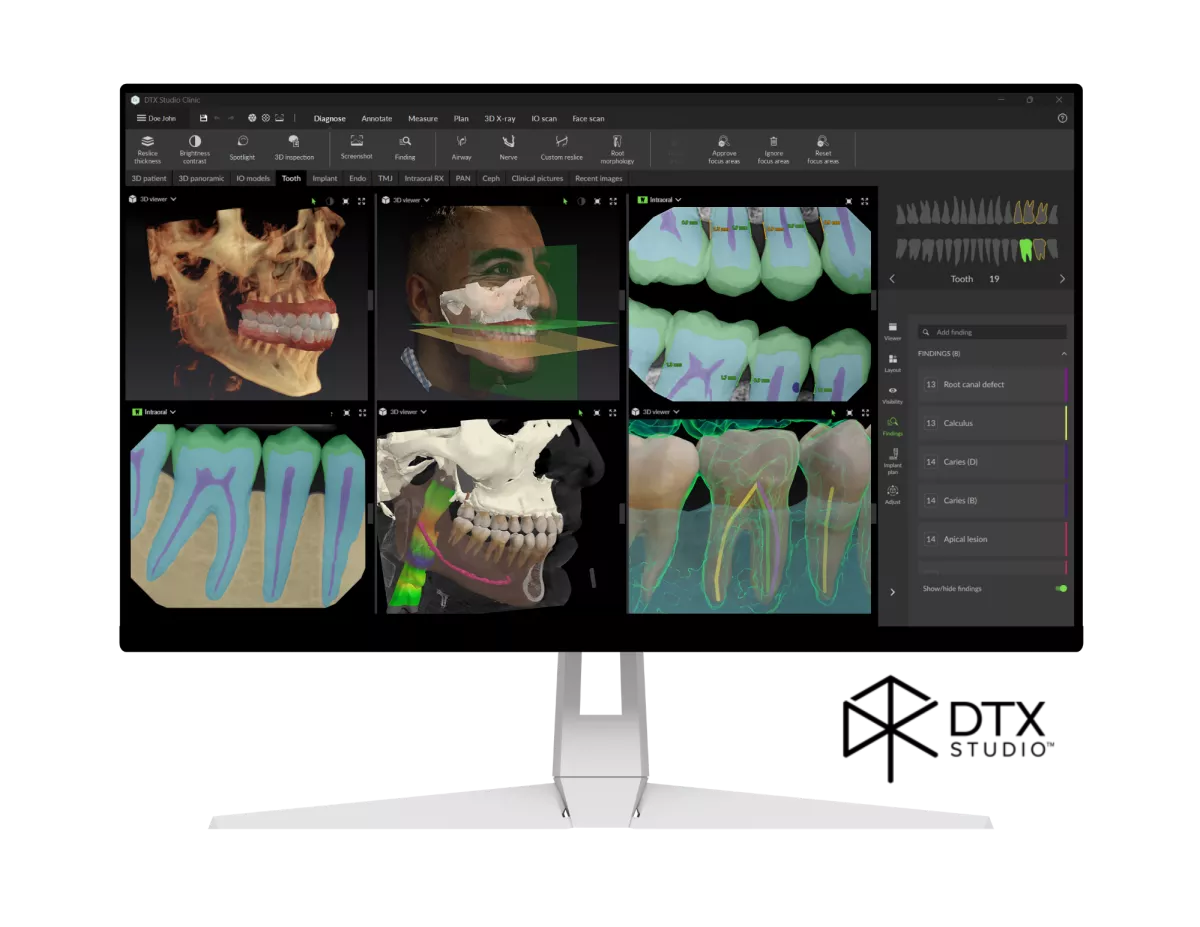Open the Measure menu

coord(422,118)
